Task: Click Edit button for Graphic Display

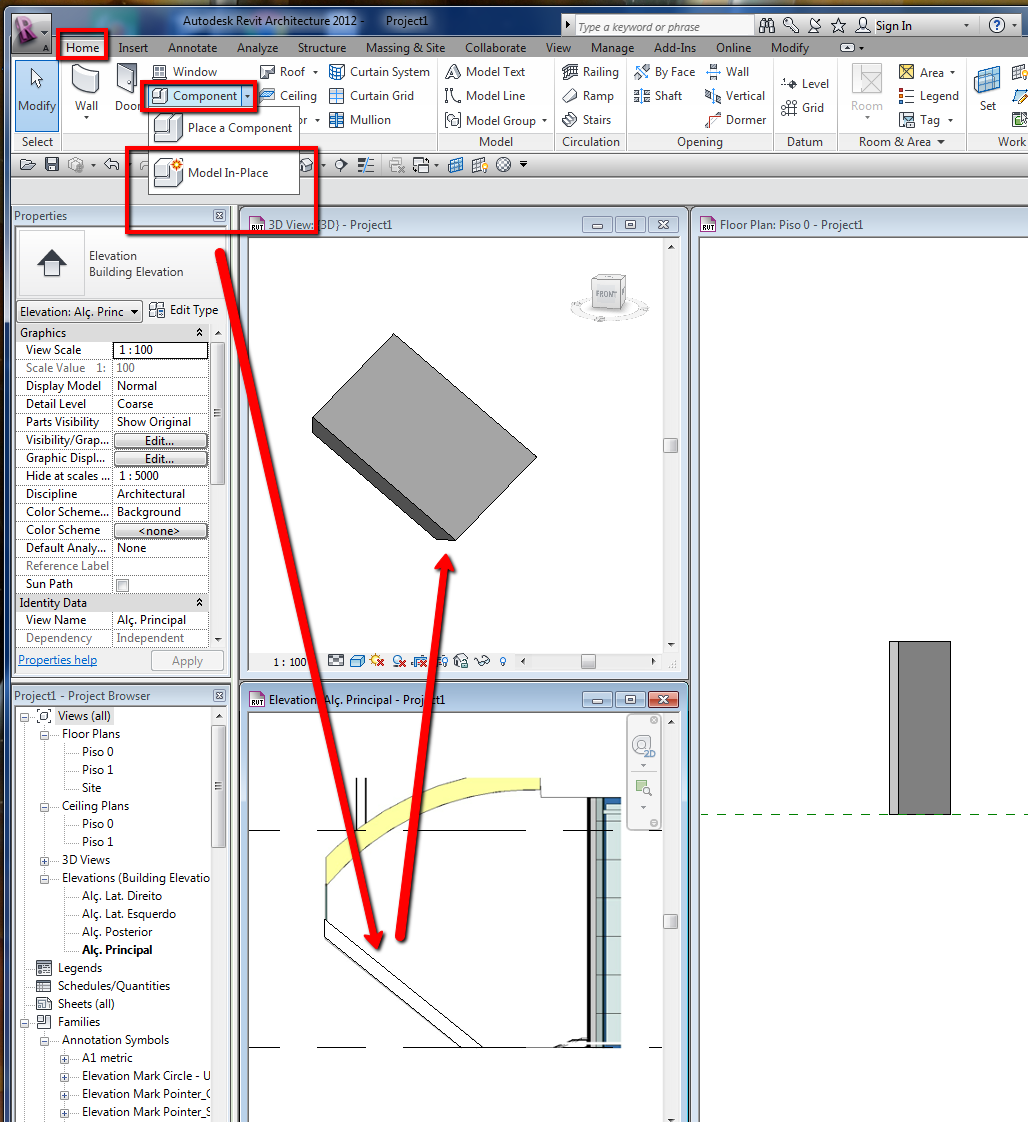Action: (x=160, y=459)
